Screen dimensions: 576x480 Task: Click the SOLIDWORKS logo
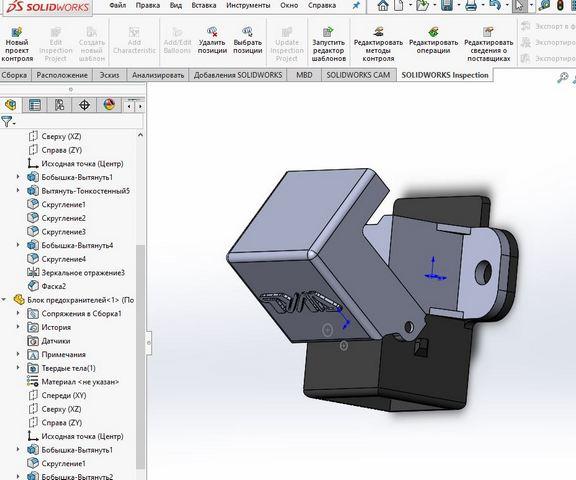click(47, 7)
